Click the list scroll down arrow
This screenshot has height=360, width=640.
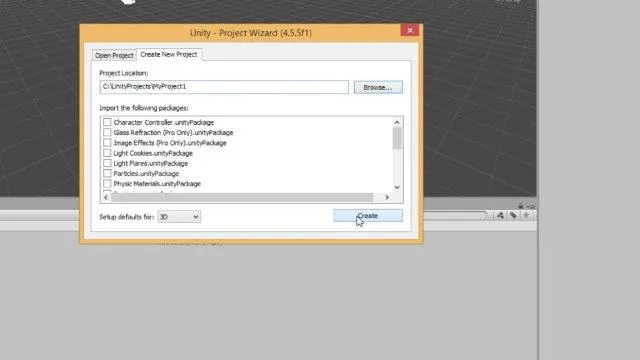click(397, 187)
